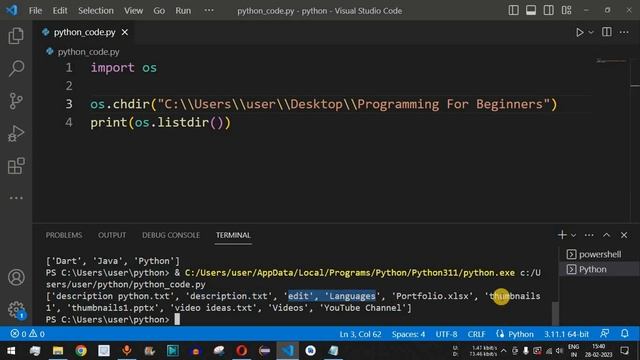Close the terminal panel
Viewport: 640px width, 360px height.
[624, 235]
